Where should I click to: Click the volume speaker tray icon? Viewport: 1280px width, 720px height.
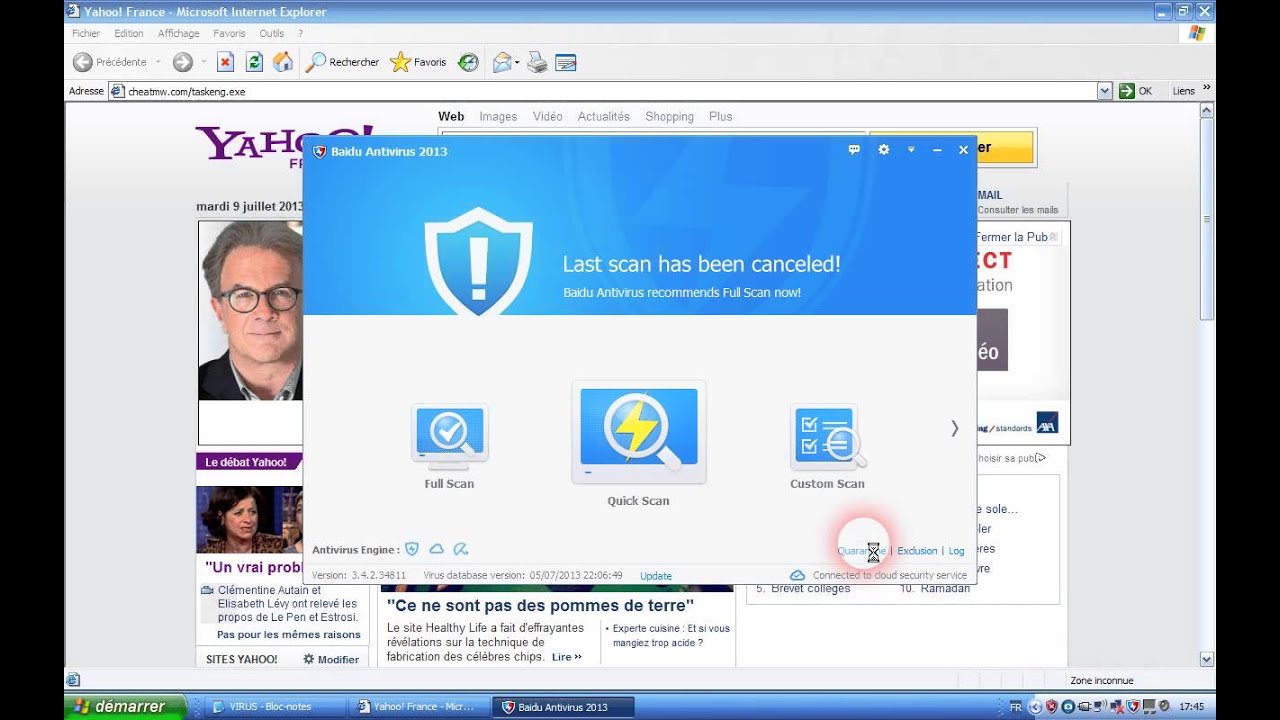point(1163,707)
